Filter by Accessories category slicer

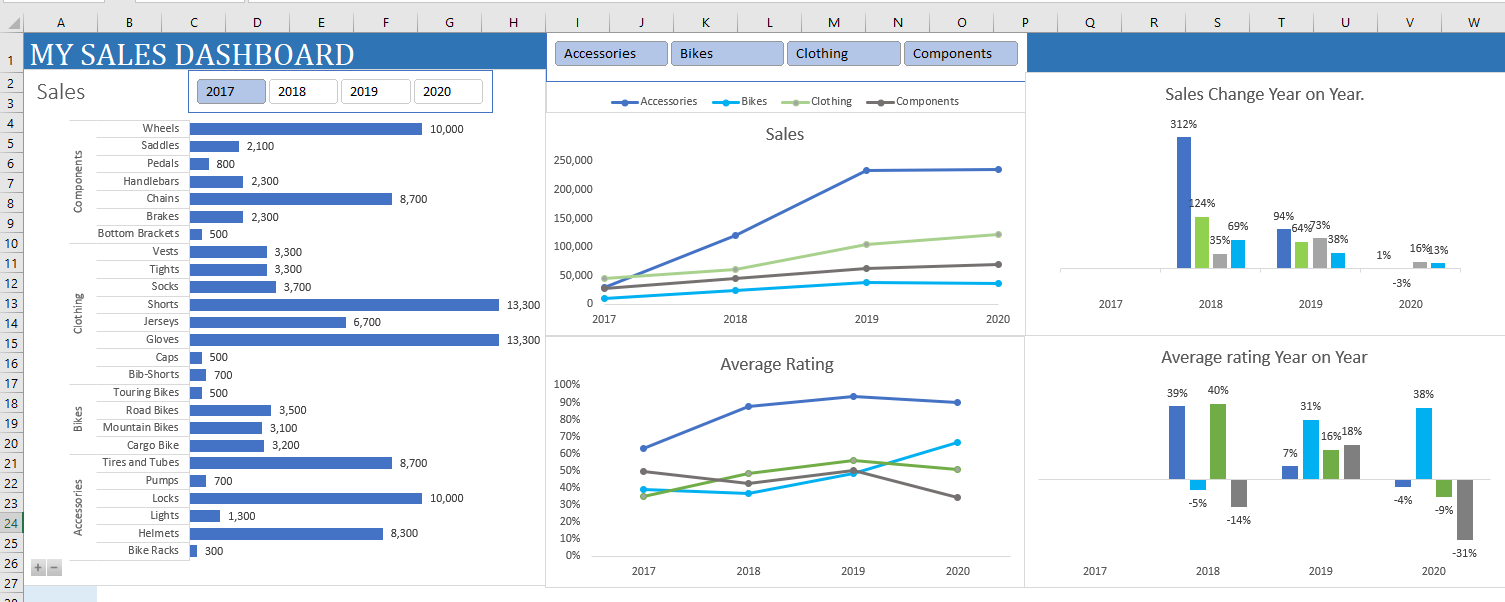tap(611, 54)
